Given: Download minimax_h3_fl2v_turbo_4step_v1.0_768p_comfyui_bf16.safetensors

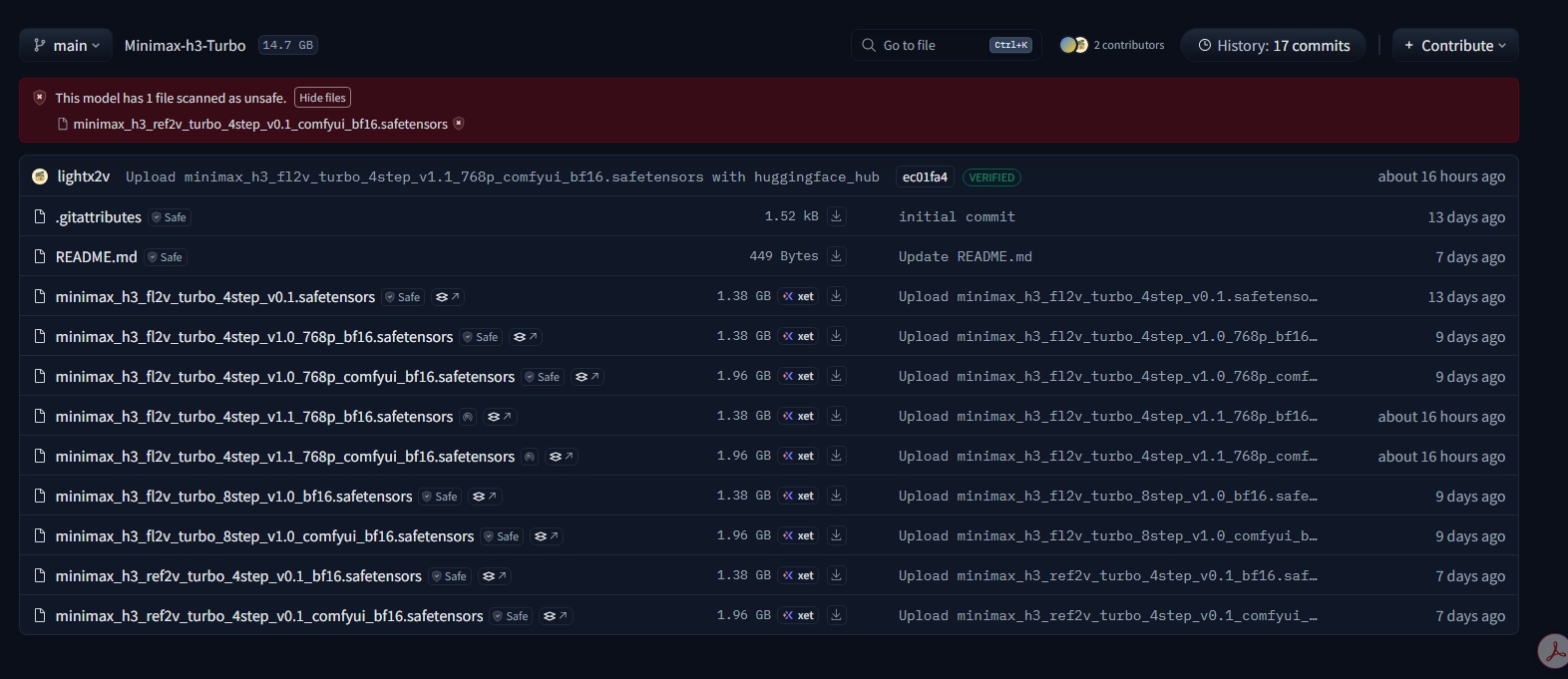Looking at the screenshot, I should (837, 375).
